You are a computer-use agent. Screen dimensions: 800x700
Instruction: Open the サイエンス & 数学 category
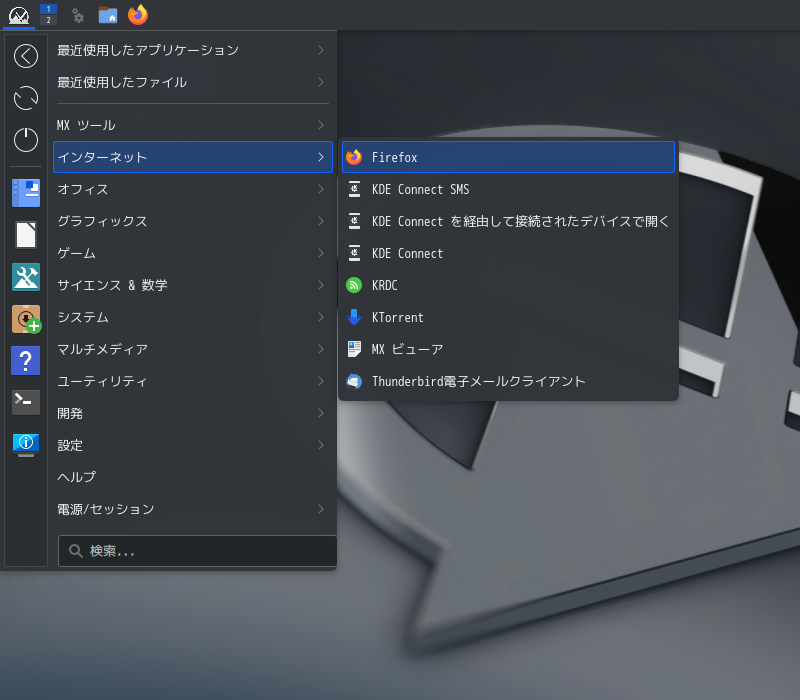click(x=193, y=285)
